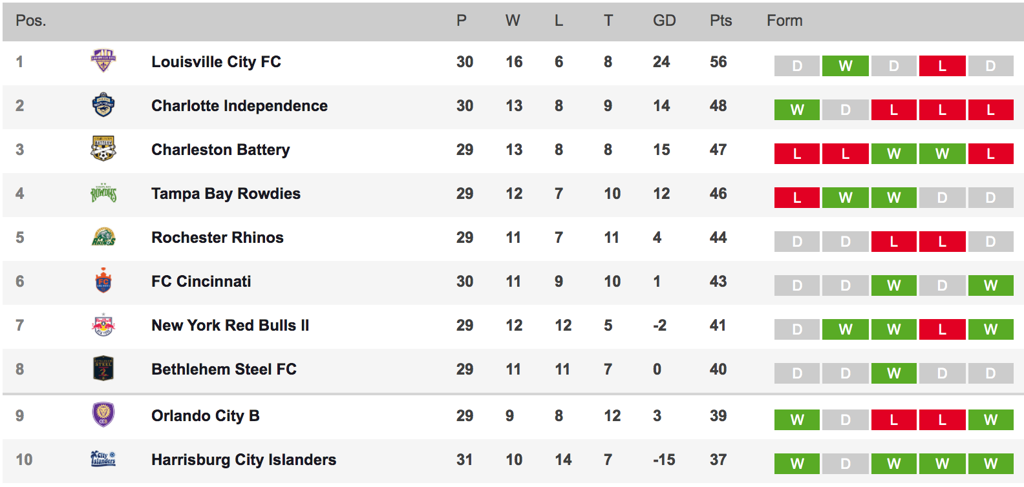Image resolution: width=1024 pixels, height=487 pixels.
Task: Click the Charlotte Independence team logo
Action: [x=103, y=106]
